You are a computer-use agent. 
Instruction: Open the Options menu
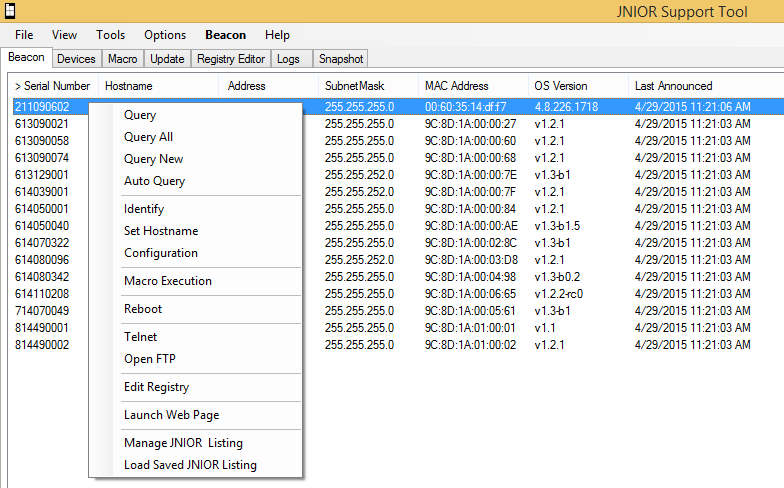point(165,35)
